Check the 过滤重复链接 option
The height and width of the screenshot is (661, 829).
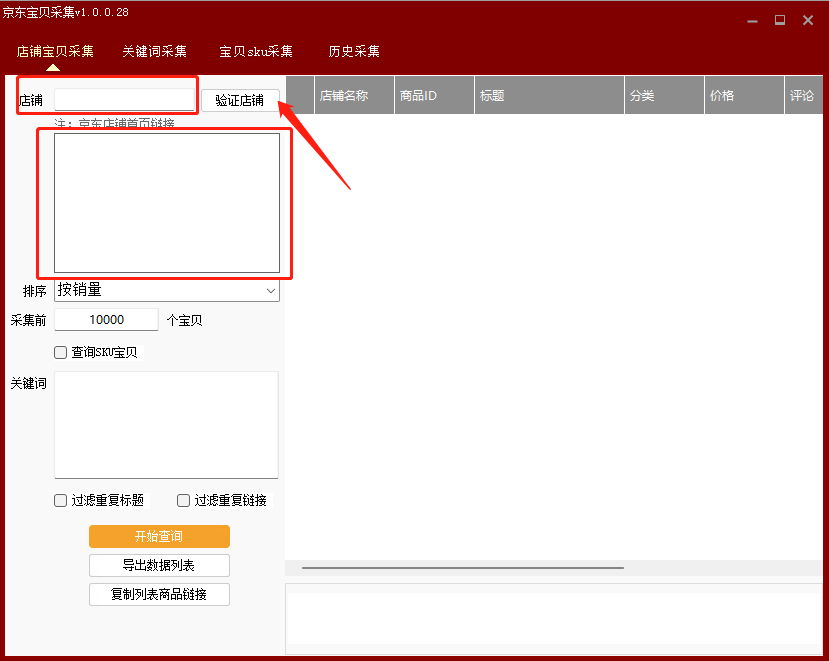(183, 500)
